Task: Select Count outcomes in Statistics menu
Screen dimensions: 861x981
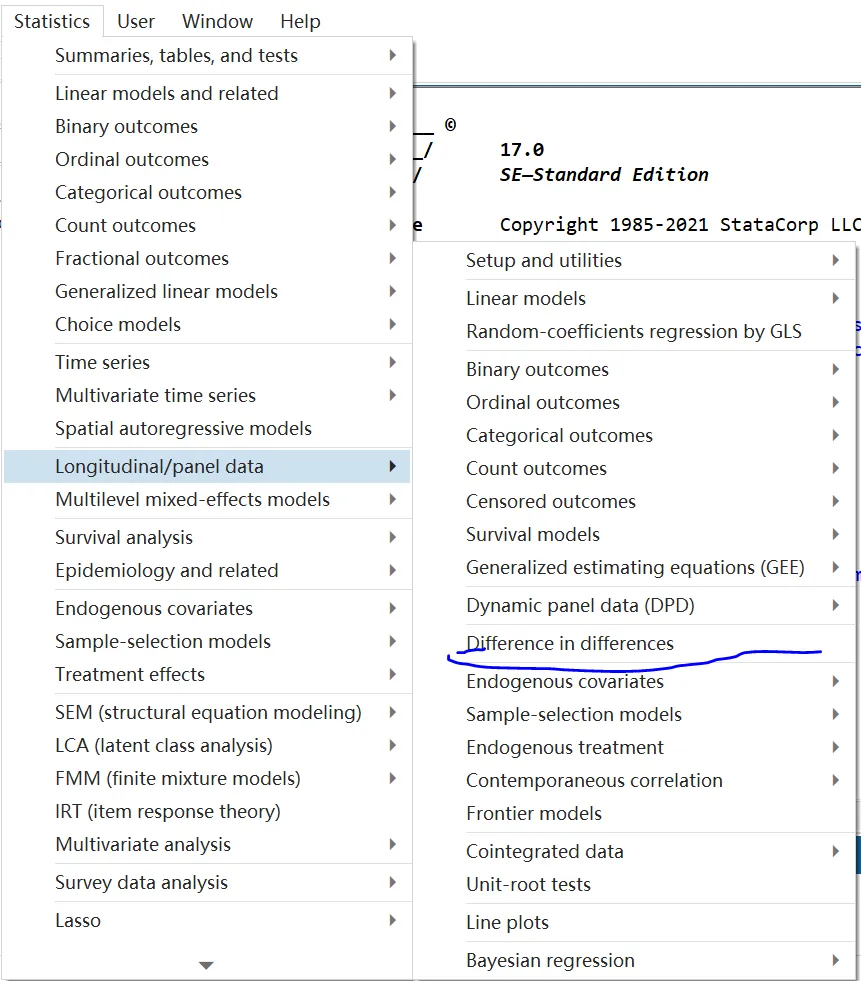Action: 207,225
